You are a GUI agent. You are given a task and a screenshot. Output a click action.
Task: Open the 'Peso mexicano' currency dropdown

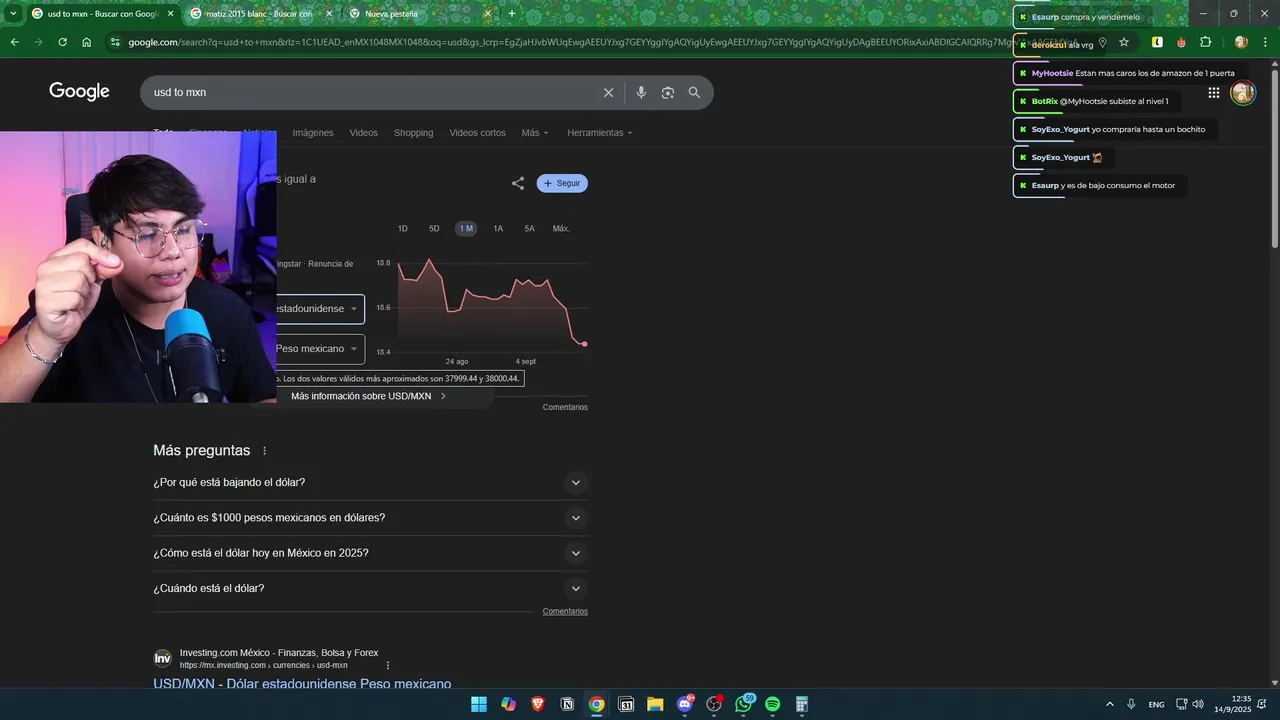[320, 349]
